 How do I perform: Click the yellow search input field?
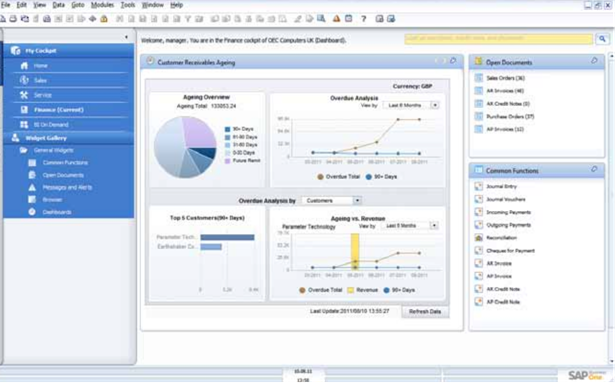pyautogui.click(x=499, y=39)
